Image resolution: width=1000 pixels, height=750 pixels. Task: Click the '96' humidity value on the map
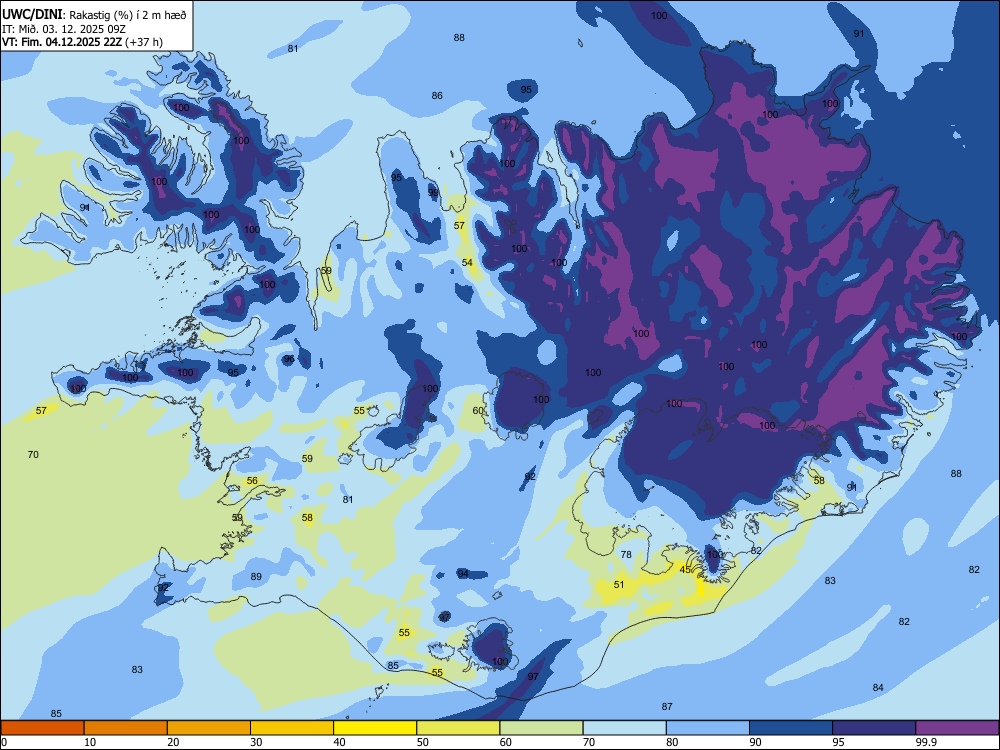coord(289,359)
